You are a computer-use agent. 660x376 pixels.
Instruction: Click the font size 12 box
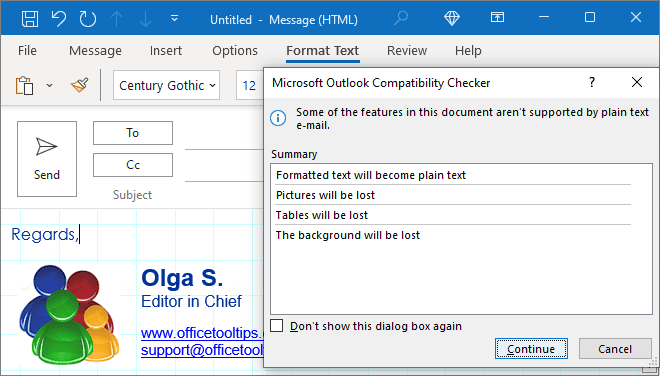249,85
